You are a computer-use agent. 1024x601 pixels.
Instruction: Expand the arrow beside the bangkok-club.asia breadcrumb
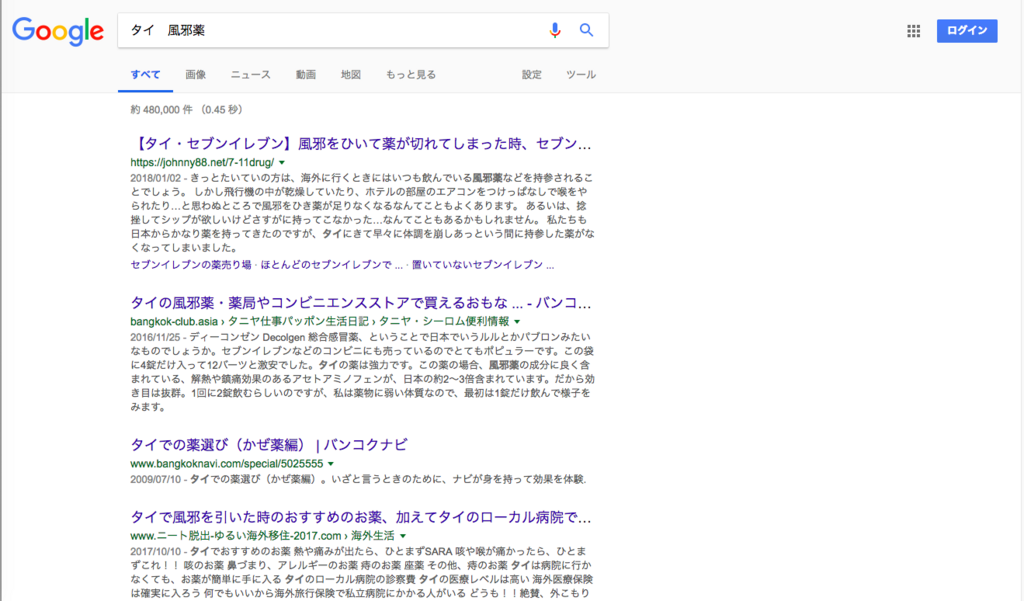click(x=517, y=321)
